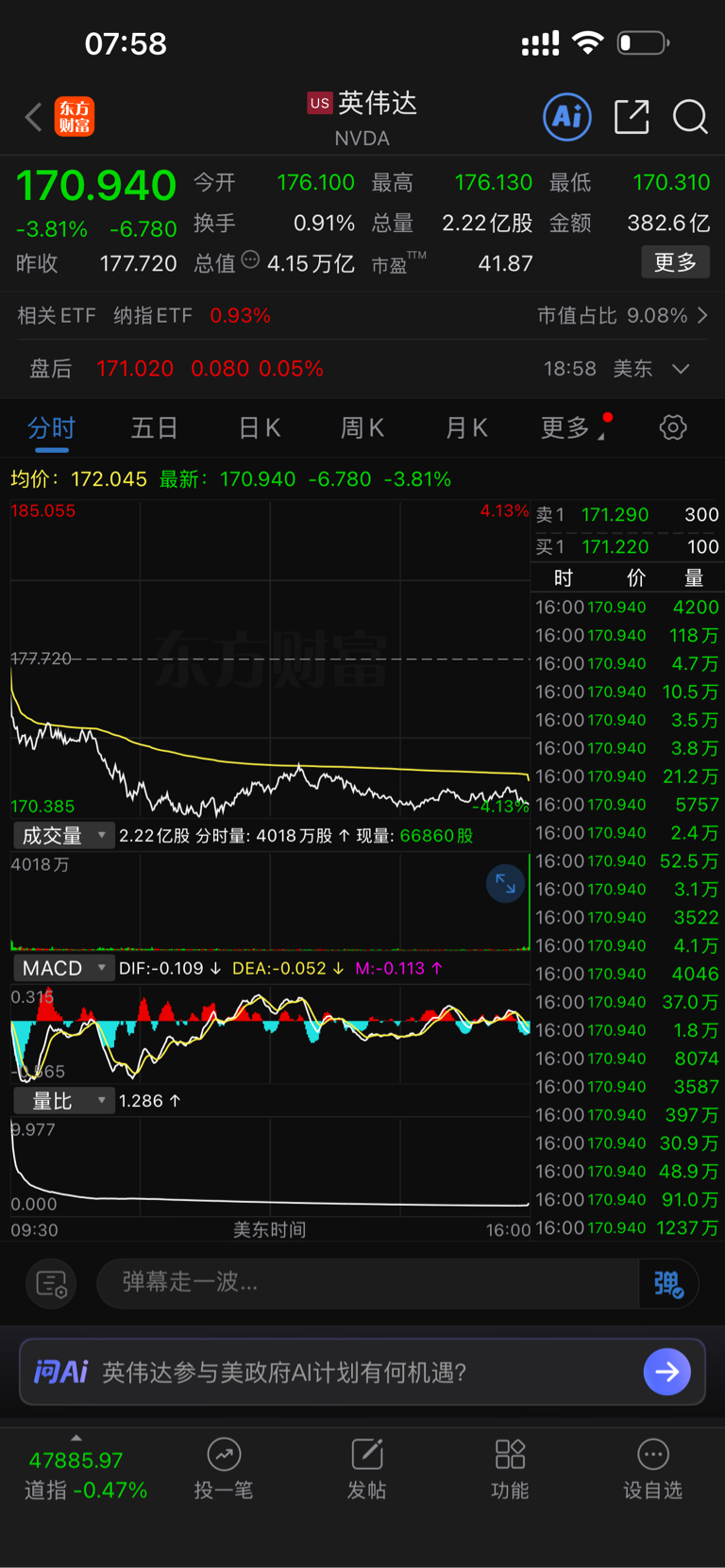The image size is (725, 1568).
Task: Focus the 弹幕走一波 input field
Action: pos(368,1283)
